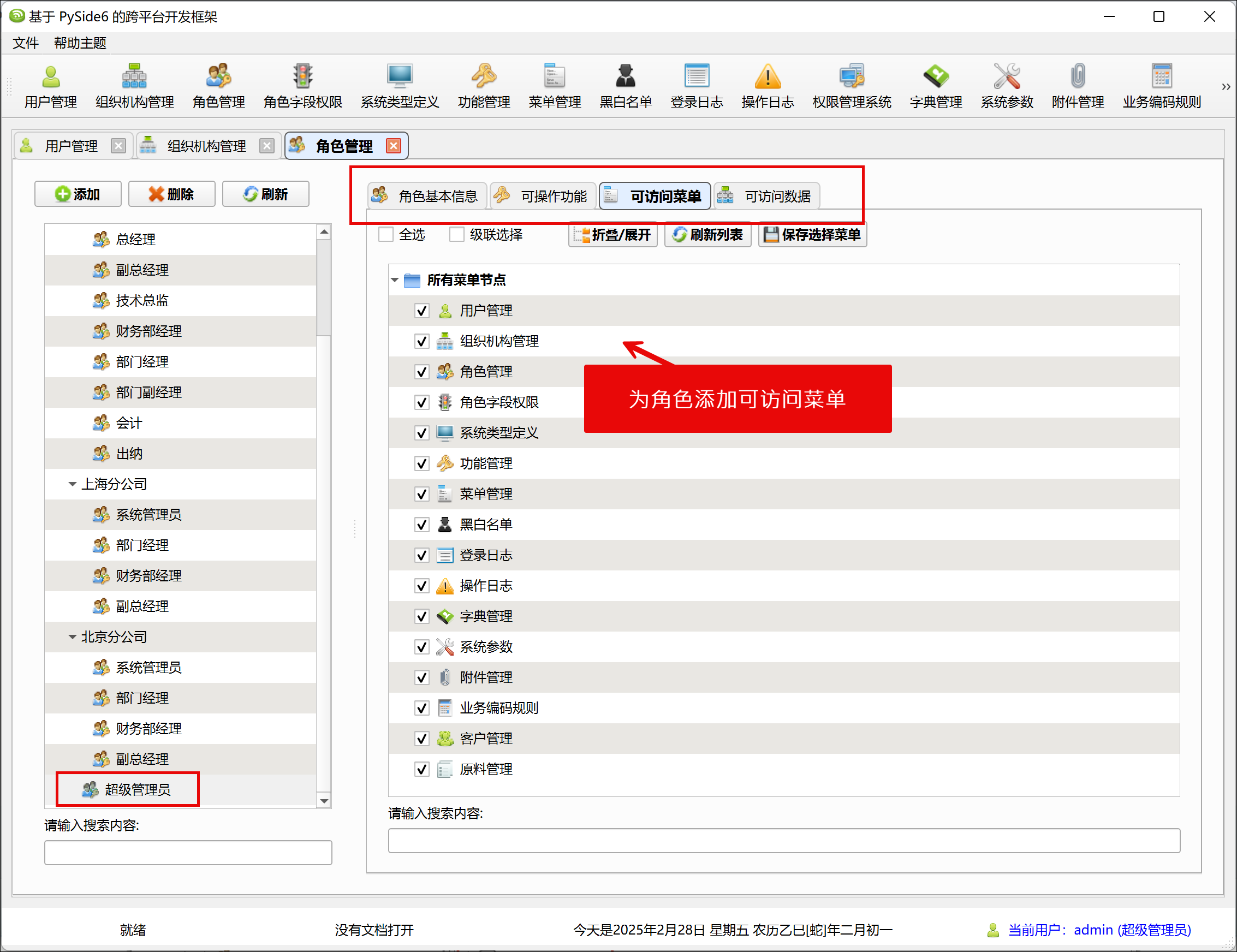Close the 用户管理 tab
The width and height of the screenshot is (1237, 952).
[118, 146]
